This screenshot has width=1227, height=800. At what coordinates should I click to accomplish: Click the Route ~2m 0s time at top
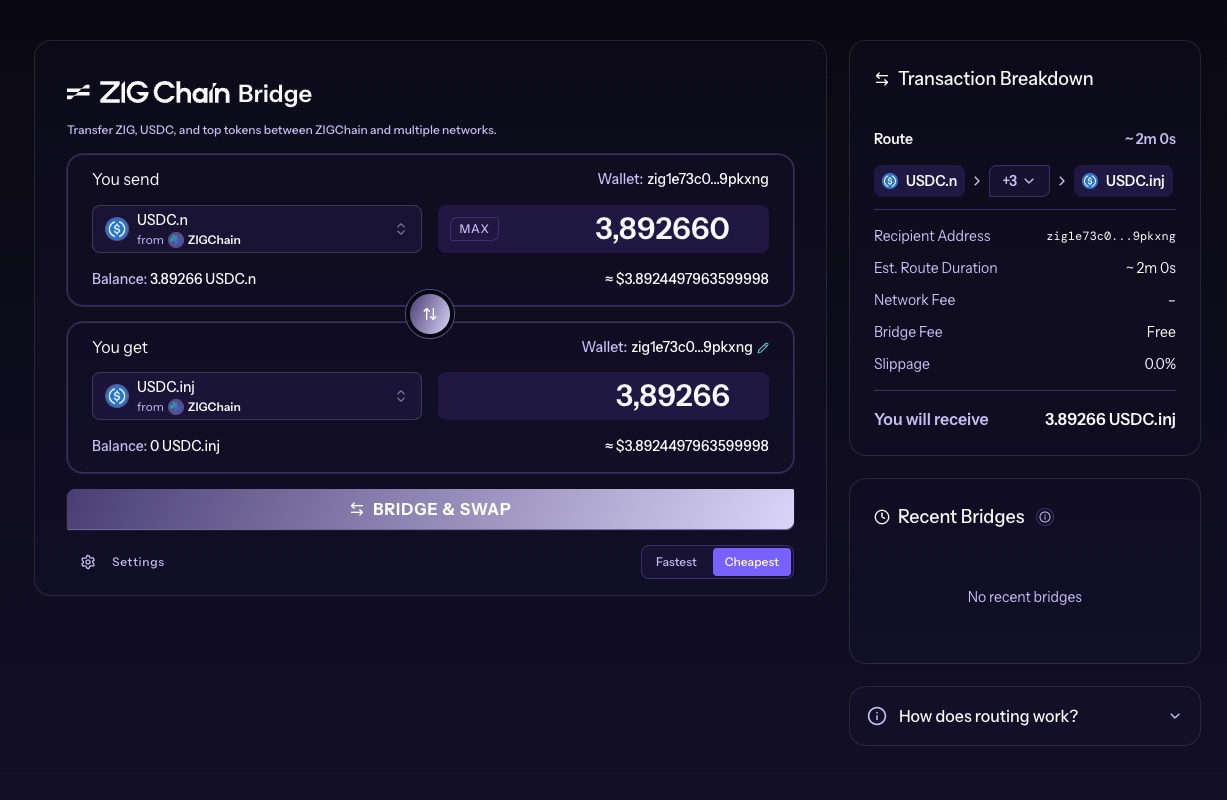[x=1150, y=139]
